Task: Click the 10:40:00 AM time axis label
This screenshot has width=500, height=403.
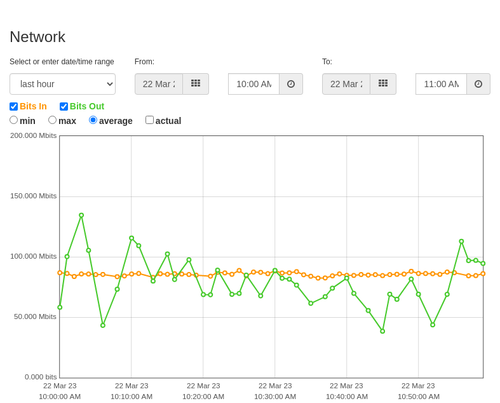Action: [x=347, y=397]
